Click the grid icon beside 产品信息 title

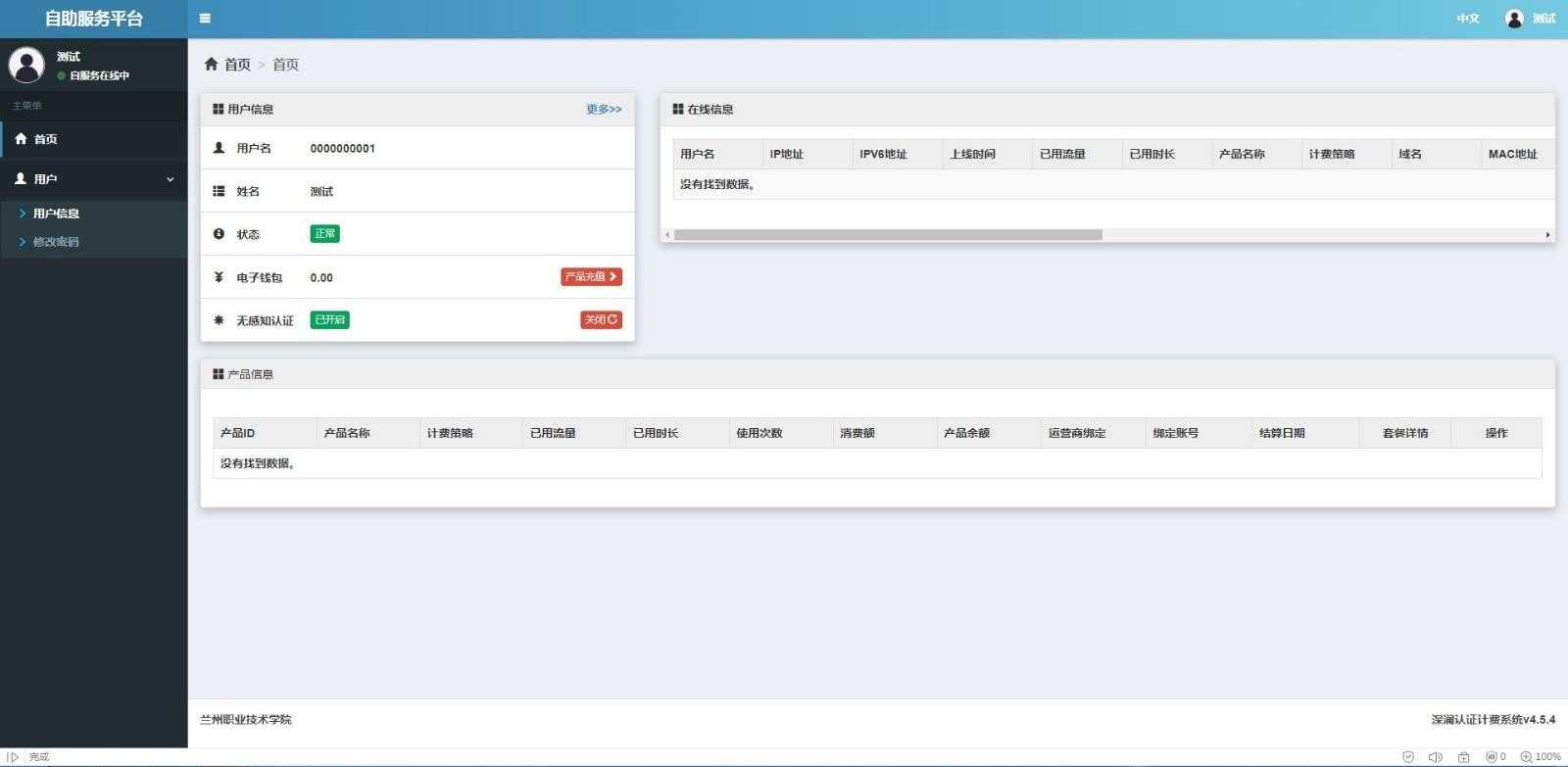pos(219,374)
